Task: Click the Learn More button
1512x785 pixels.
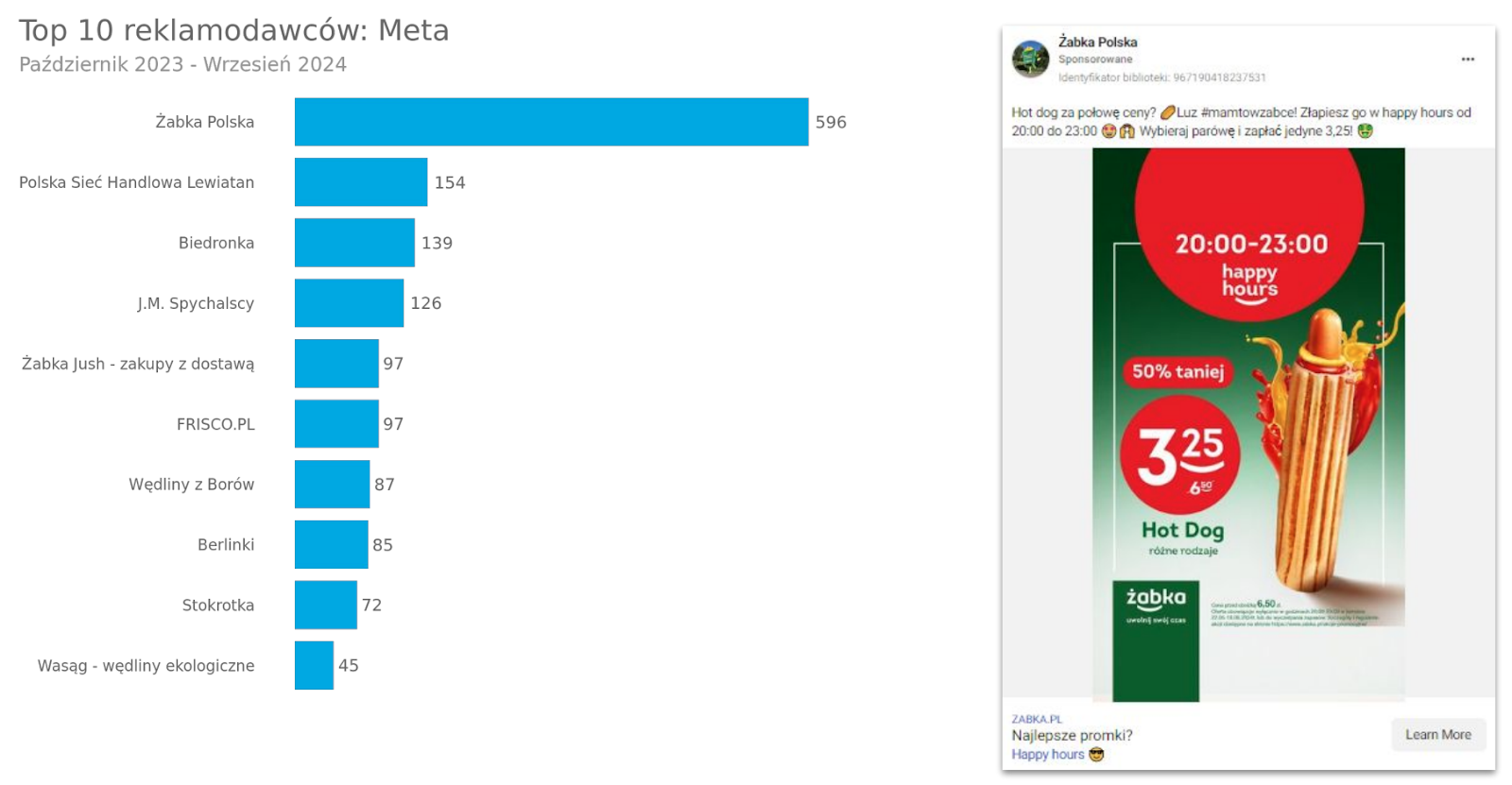Action: pos(1437,735)
